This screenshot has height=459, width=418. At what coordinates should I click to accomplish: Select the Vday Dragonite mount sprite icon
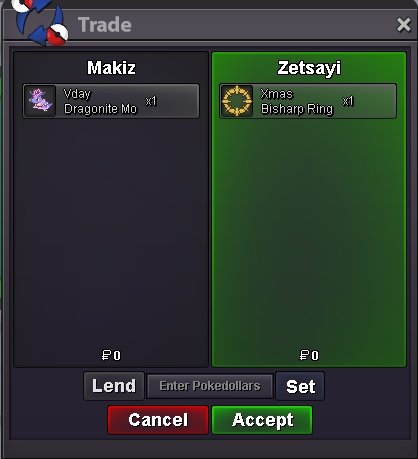tap(40, 101)
